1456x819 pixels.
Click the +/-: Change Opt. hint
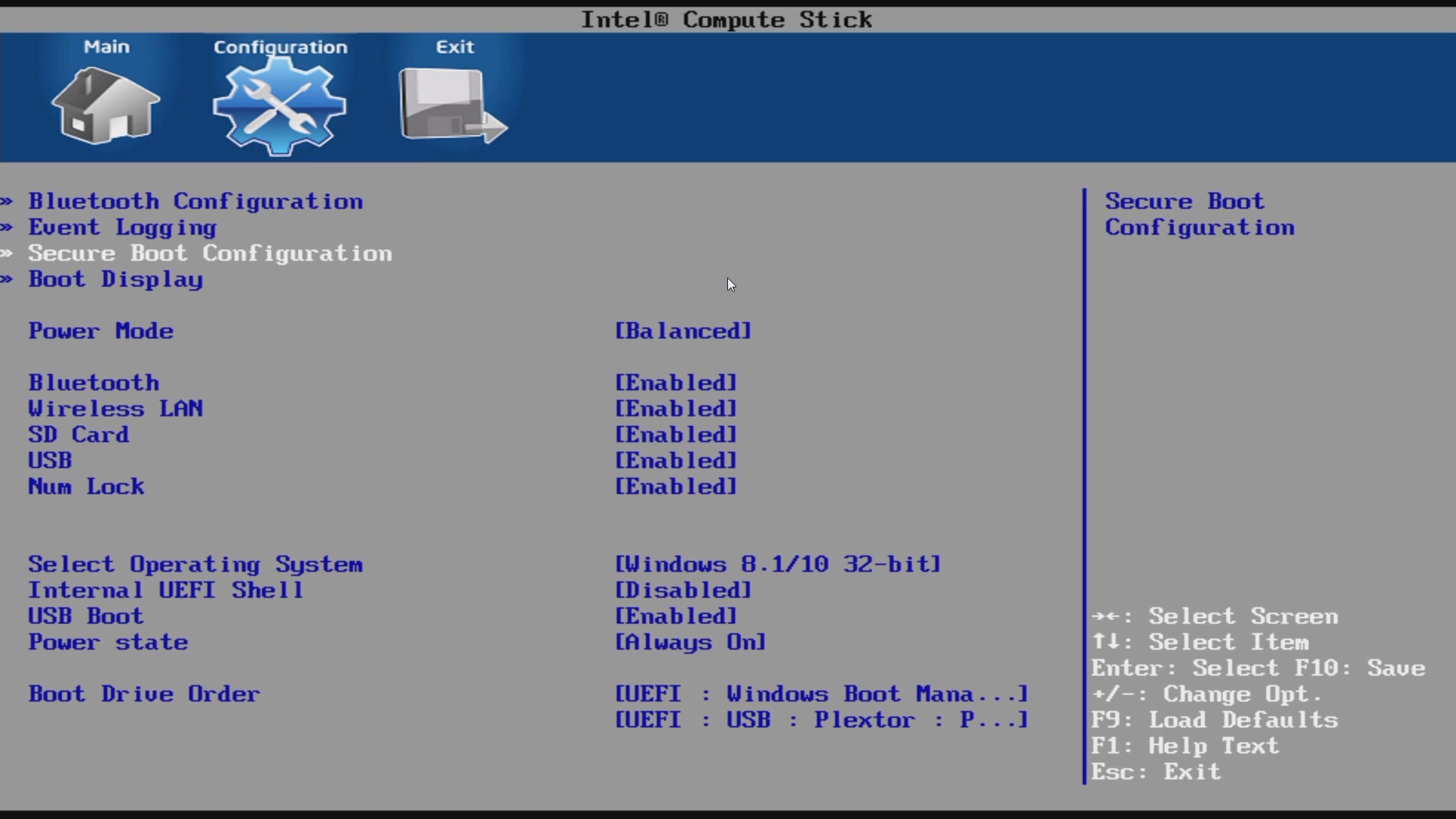click(1207, 694)
